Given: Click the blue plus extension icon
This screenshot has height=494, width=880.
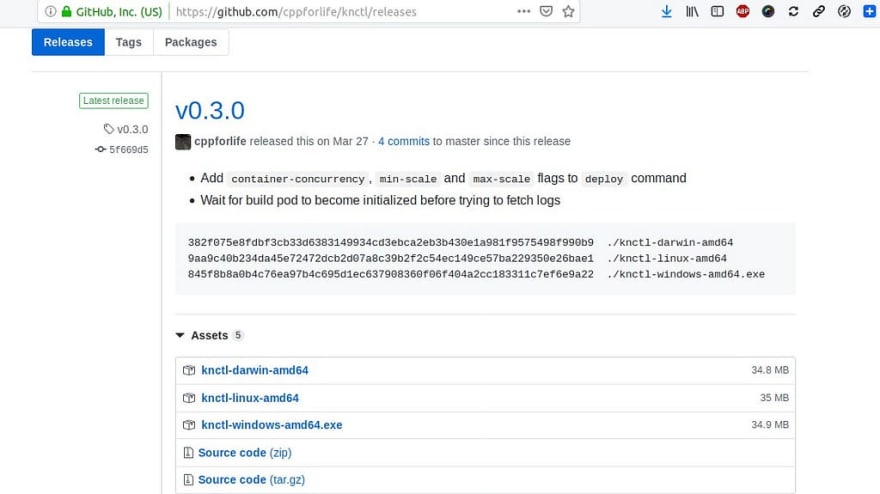Looking at the screenshot, I should 869,11.
